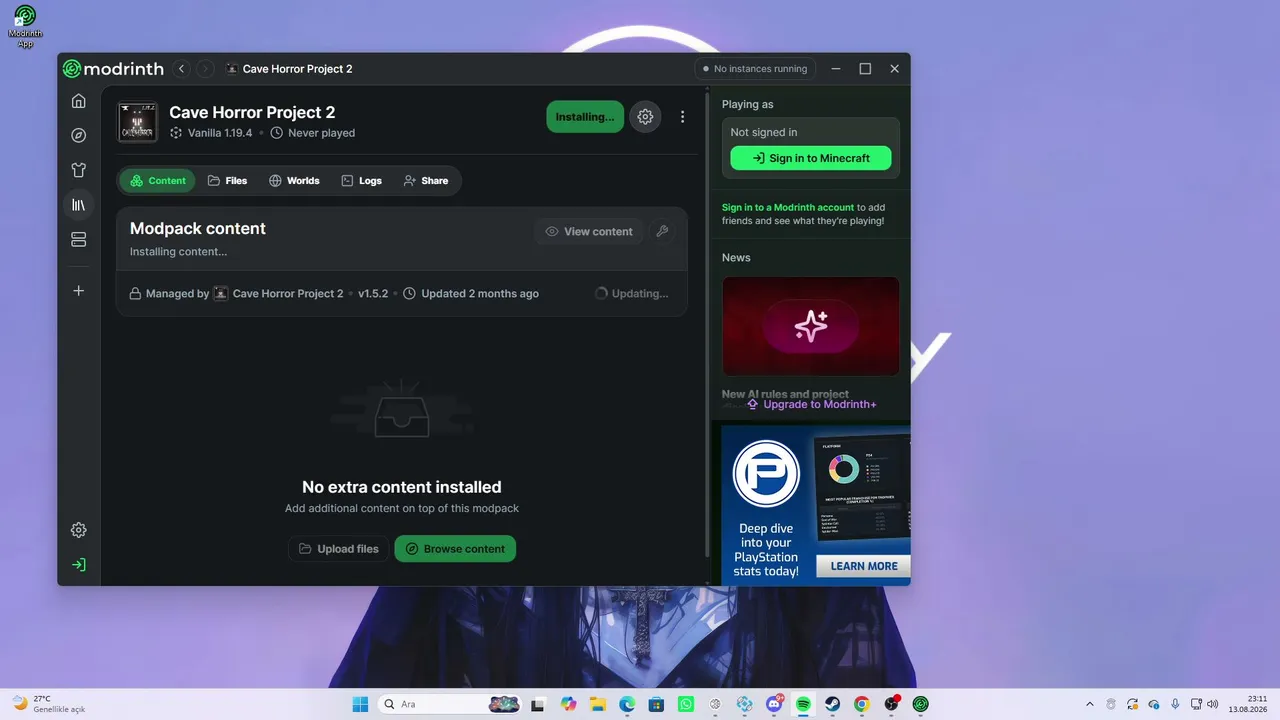Click the Modrinth icon in the taskbar
This screenshot has height=720, width=1280.
tap(920, 704)
